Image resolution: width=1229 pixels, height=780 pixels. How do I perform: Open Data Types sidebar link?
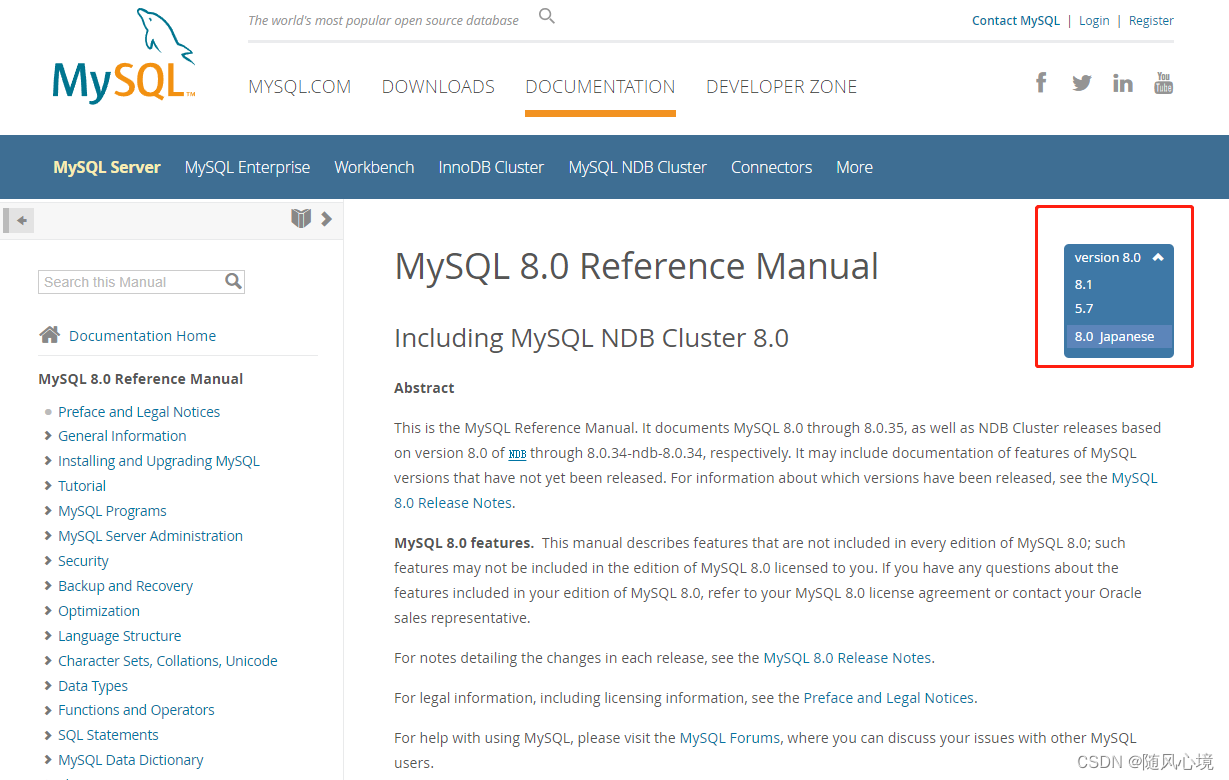tap(93, 685)
